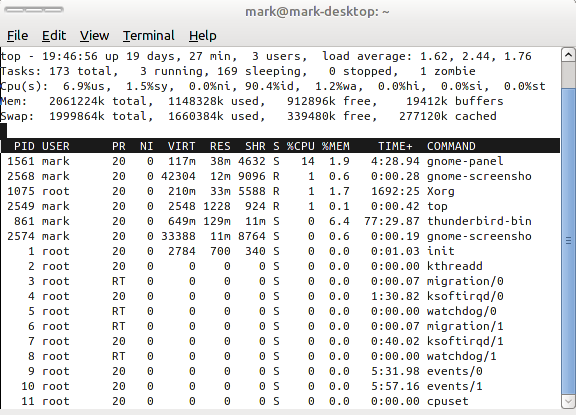Image resolution: width=576 pixels, height=415 pixels.
Task: Open the Edit menu
Action: coord(54,36)
